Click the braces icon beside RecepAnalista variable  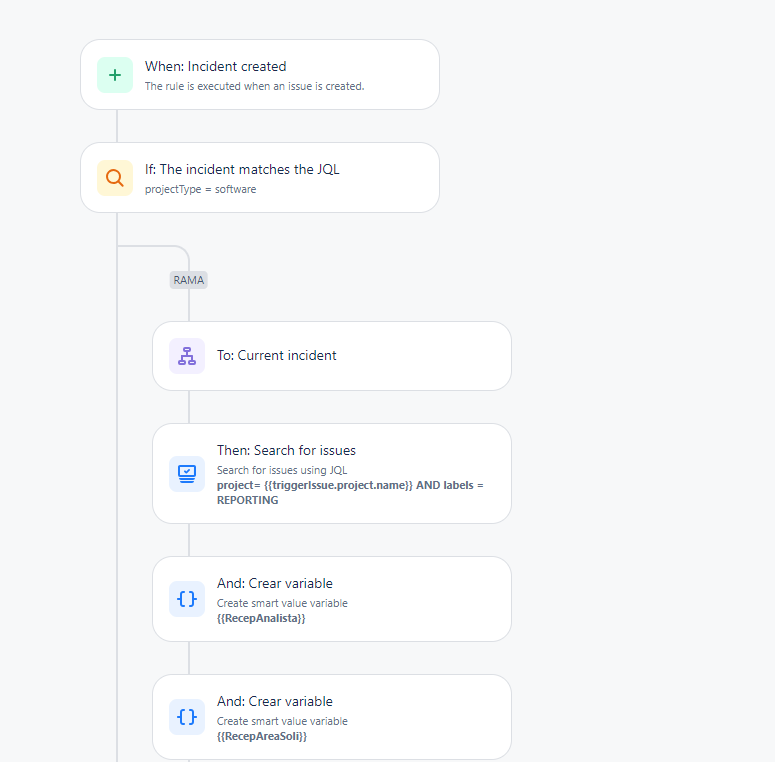point(187,599)
